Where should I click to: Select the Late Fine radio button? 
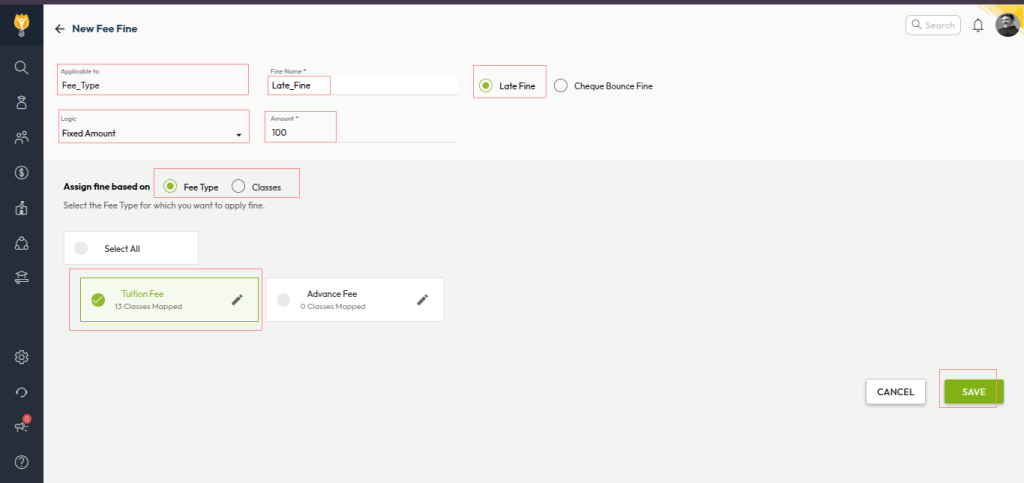[486, 86]
